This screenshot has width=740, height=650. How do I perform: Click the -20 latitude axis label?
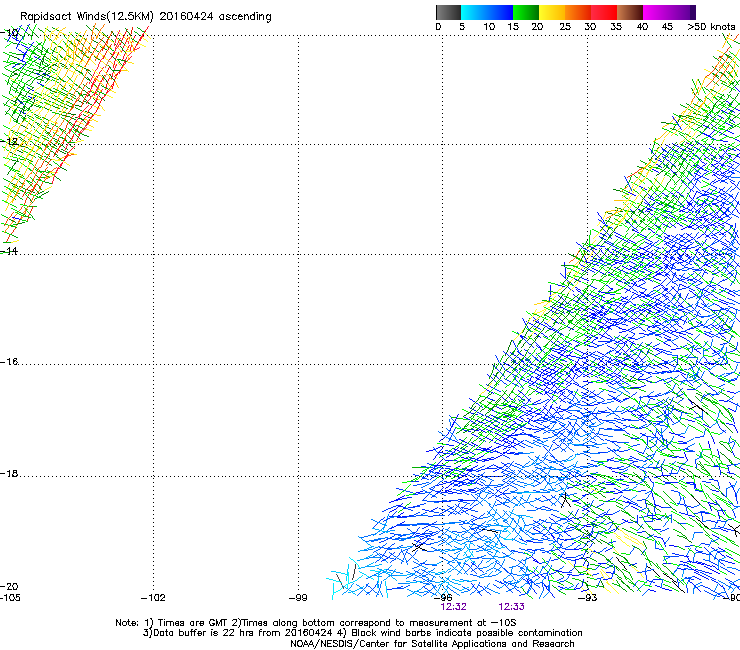pos(9,586)
